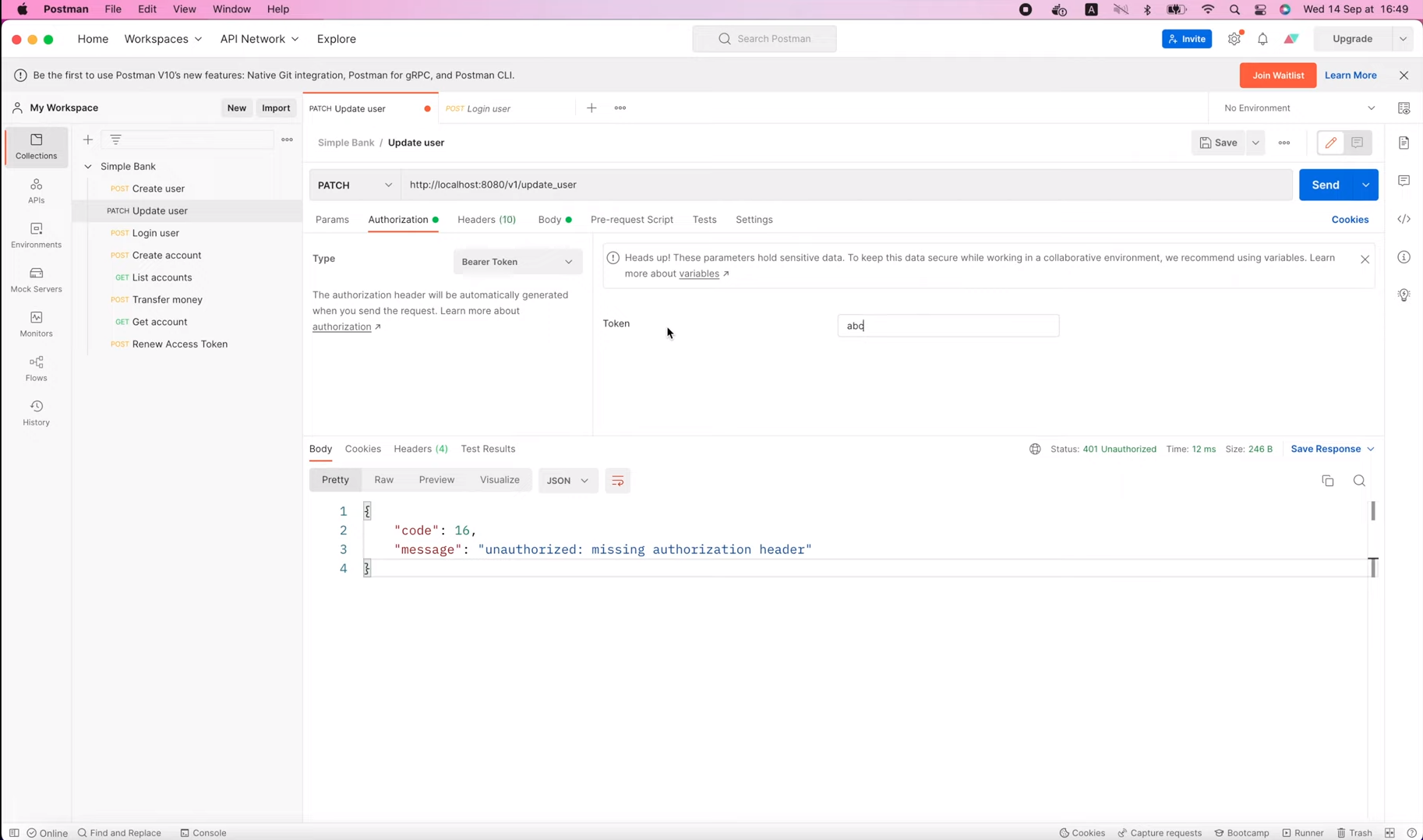Open notifications bell icon
Image resolution: width=1423 pixels, height=840 pixels.
(1262, 39)
